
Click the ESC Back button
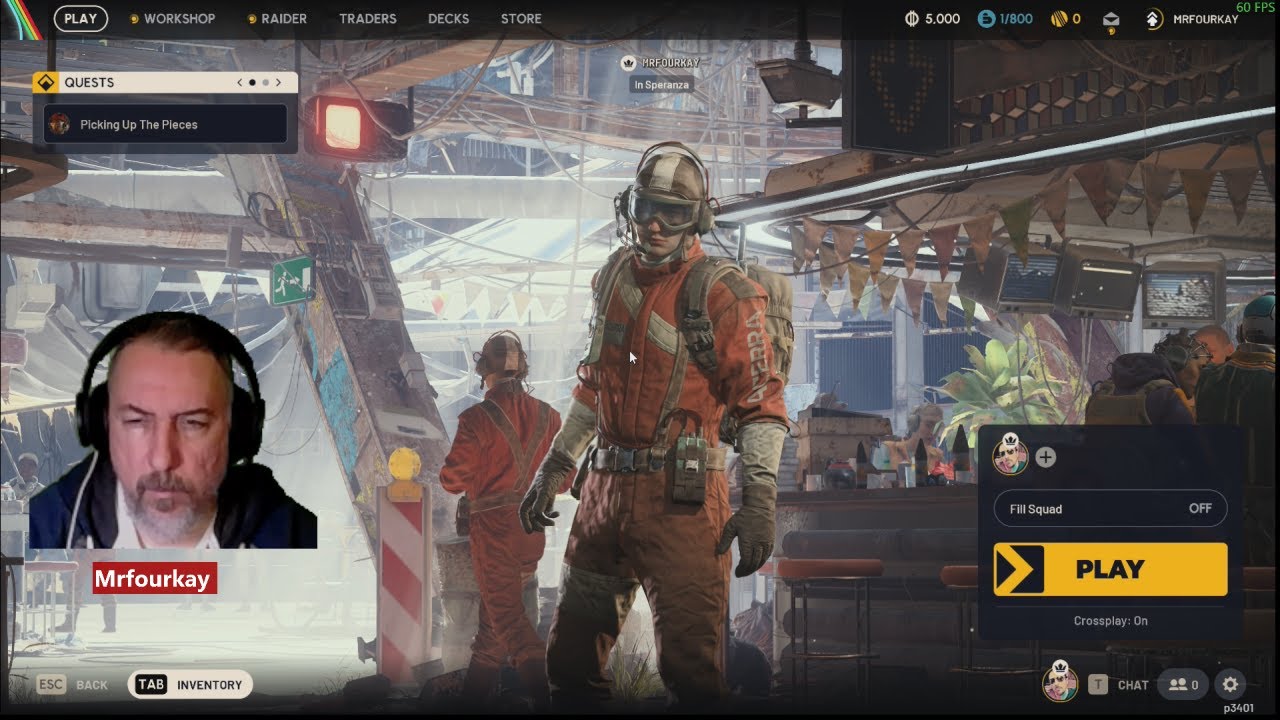pos(72,685)
